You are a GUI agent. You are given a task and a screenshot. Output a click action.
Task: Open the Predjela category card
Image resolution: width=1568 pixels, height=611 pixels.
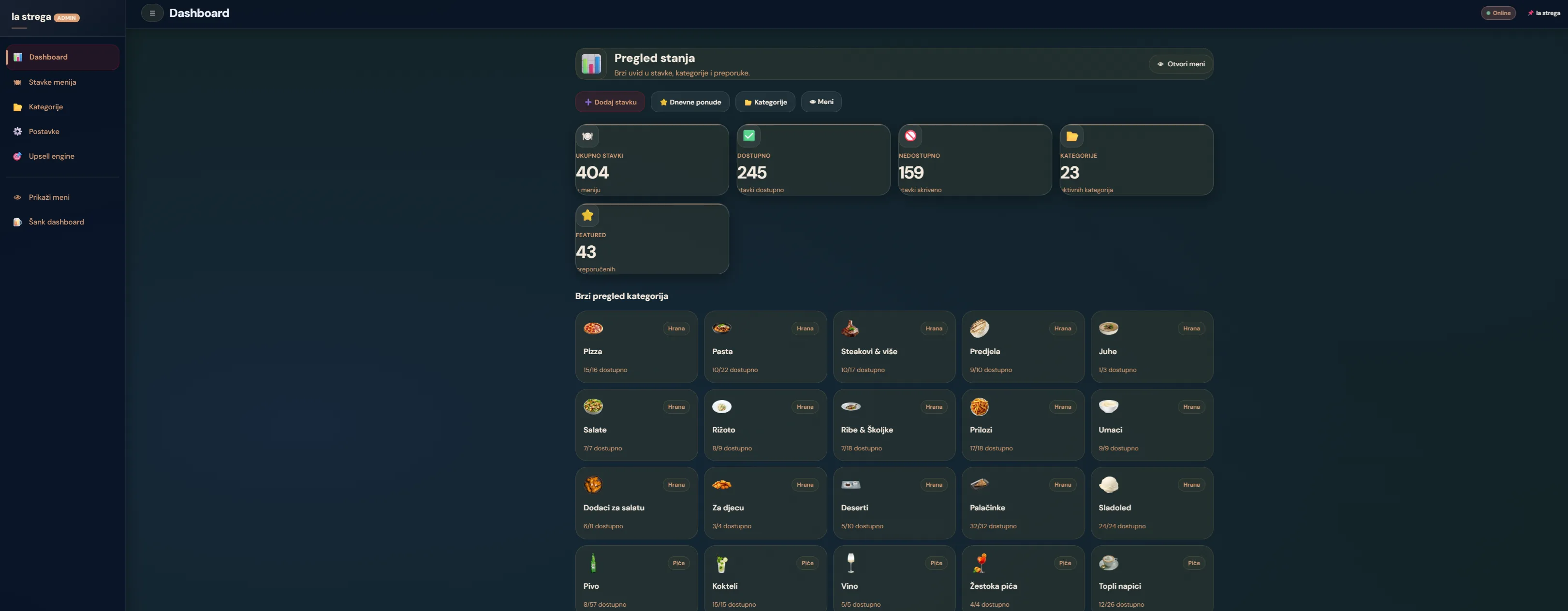point(1023,346)
